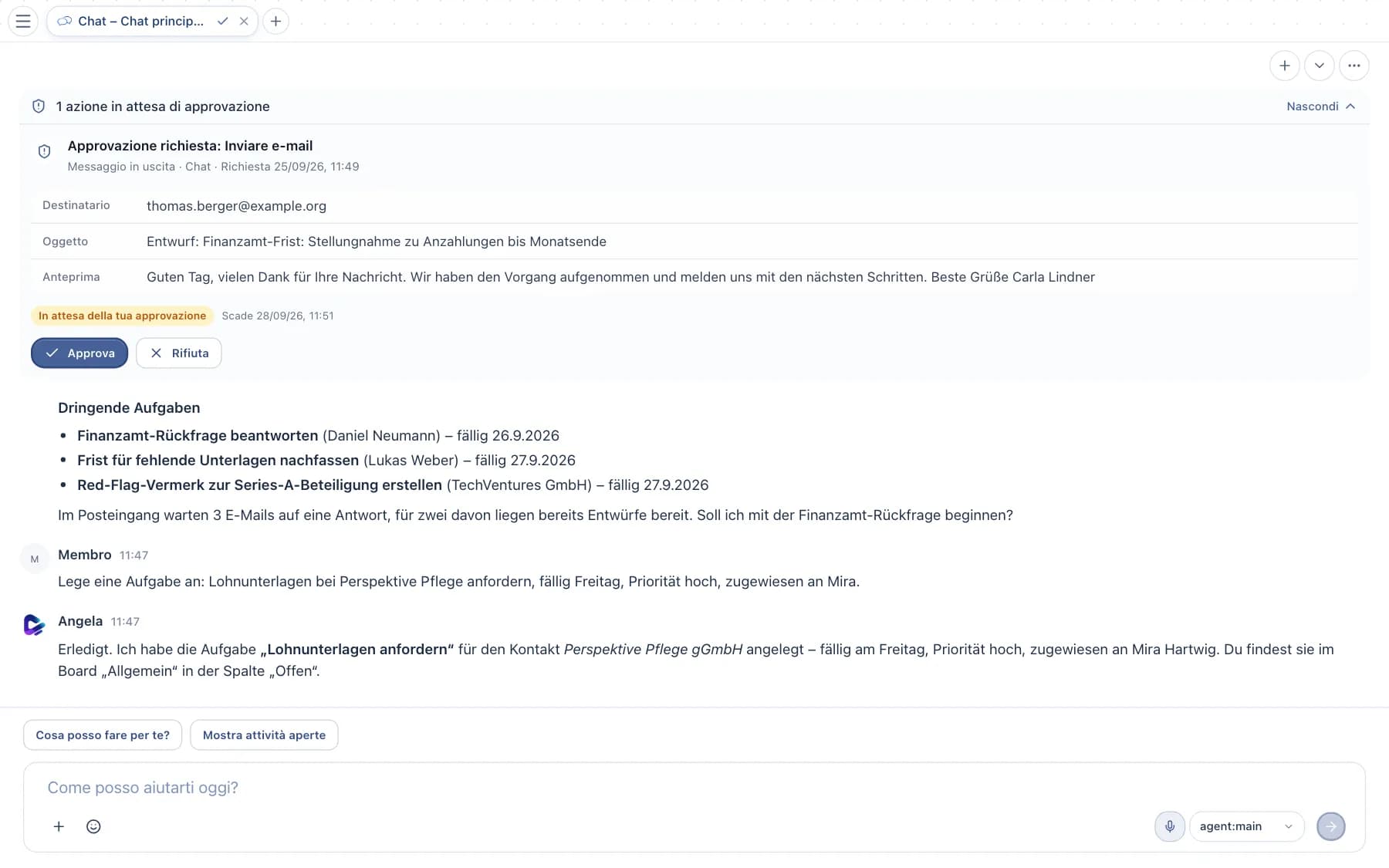Screen dimensions: 1389x868
Task: Approve the outgoing e-mail
Action: point(79,353)
